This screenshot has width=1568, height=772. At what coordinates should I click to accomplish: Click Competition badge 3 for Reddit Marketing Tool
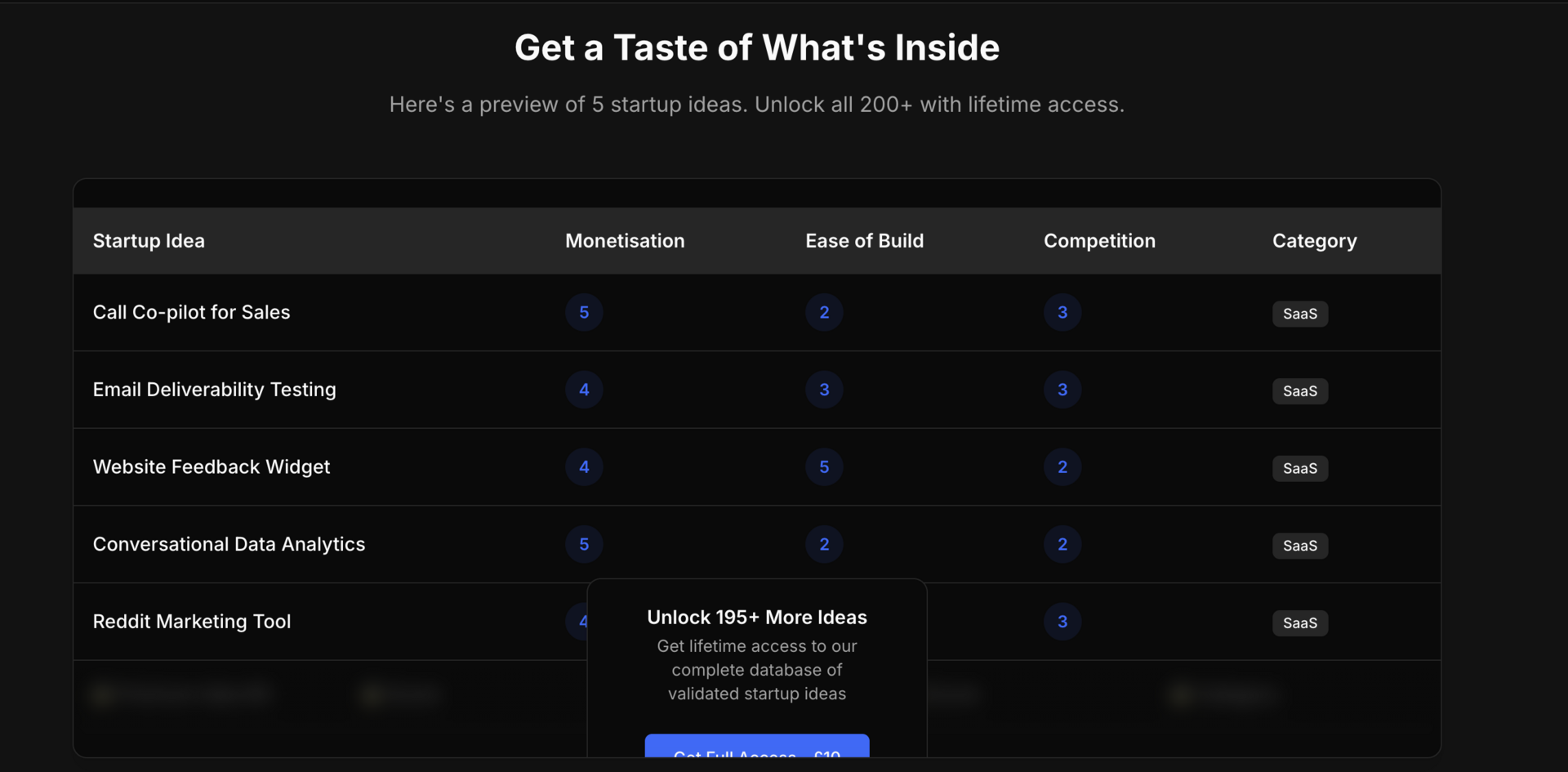[x=1062, y=622]
